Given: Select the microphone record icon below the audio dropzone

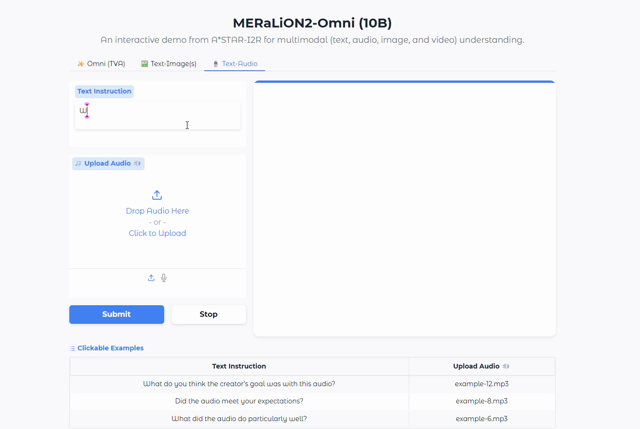Looking at the screenshot, I should tap(164, 278).
